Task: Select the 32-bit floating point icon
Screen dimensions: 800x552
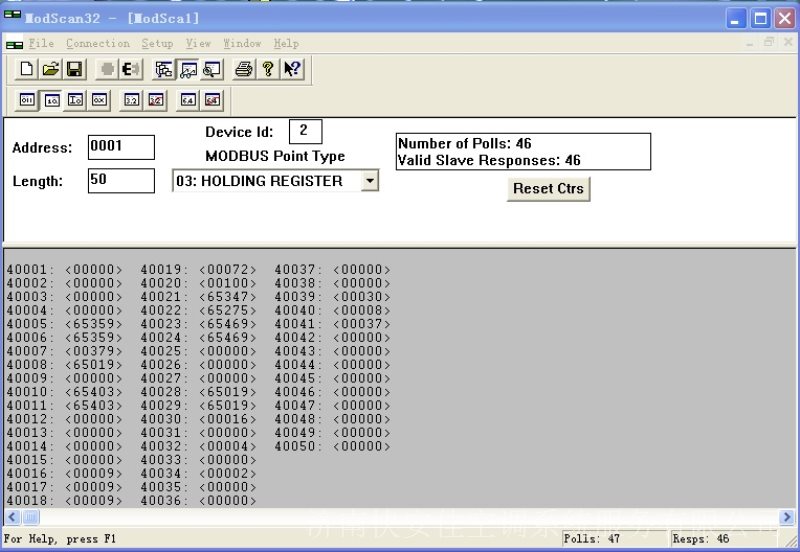Action: tap(132, 100)
